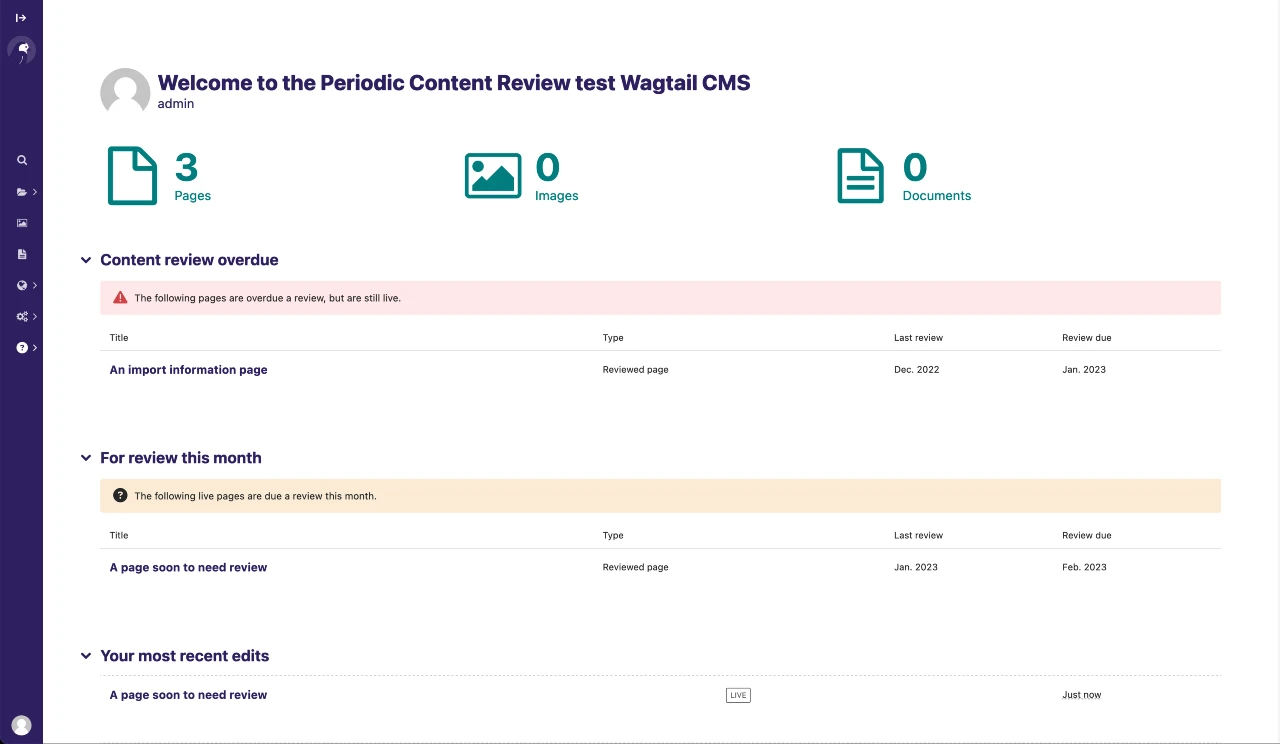Collapse the For review this month section
1280x744 pixels.
(86, 458)
